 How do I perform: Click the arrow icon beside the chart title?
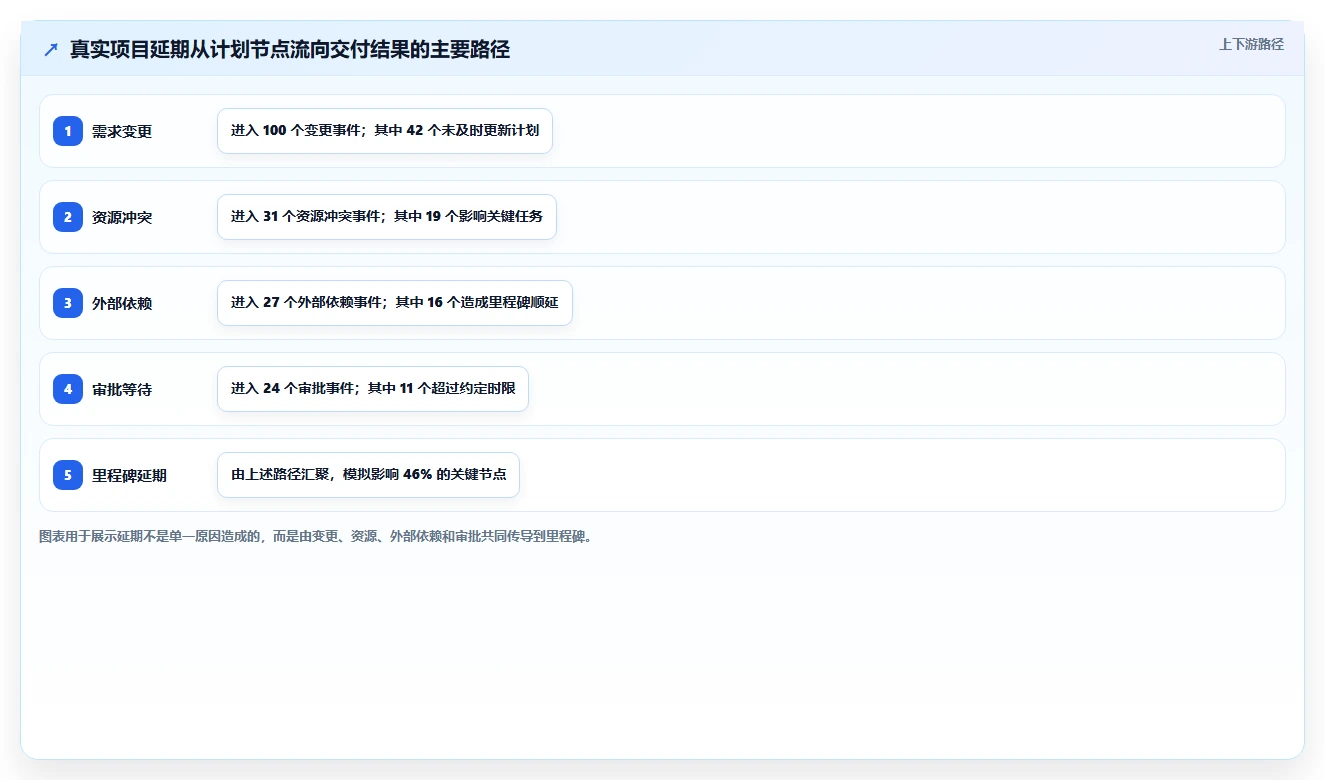51,50
